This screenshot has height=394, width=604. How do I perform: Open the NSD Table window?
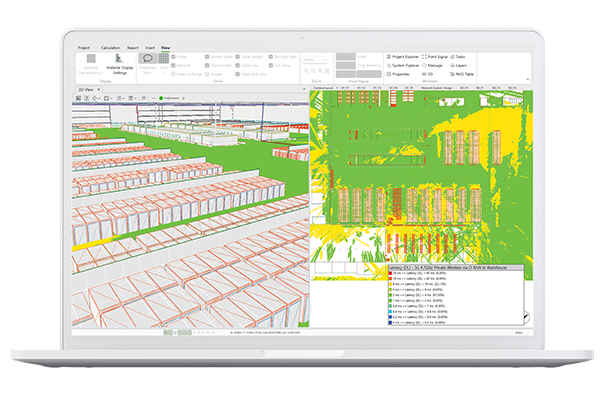coord(462,74)
